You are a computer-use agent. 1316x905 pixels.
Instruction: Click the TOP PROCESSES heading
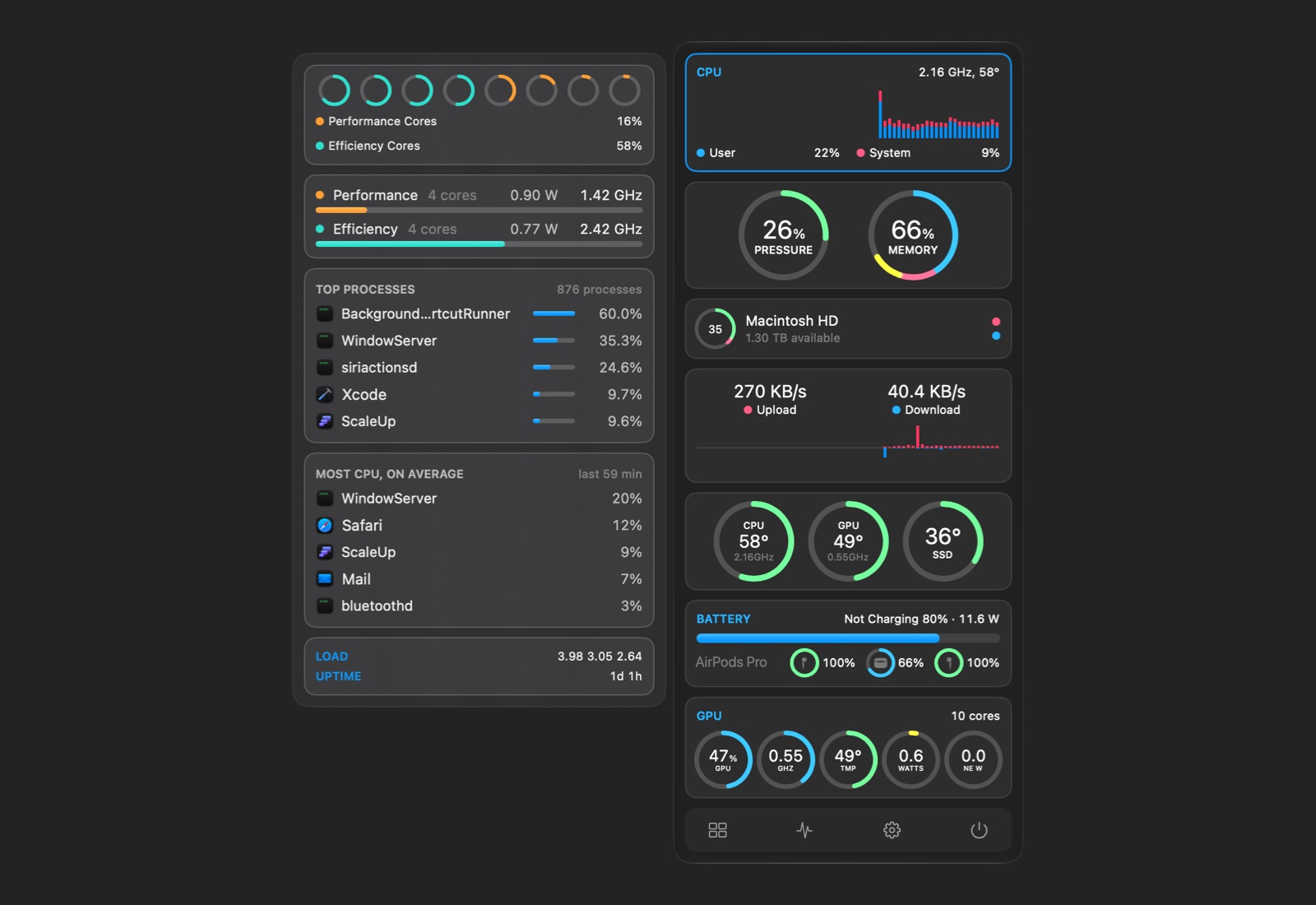[365, 290]
